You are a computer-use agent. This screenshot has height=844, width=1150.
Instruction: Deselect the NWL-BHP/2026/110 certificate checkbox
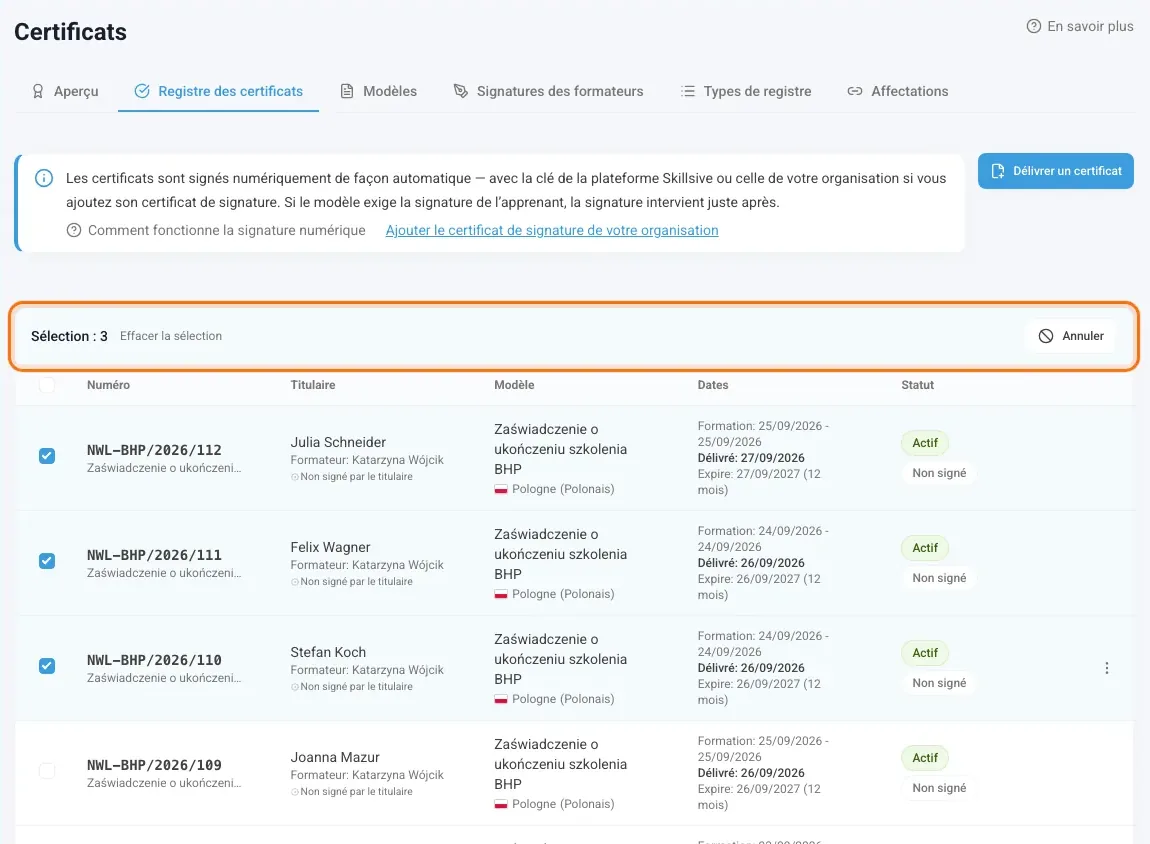coord(47,666)
